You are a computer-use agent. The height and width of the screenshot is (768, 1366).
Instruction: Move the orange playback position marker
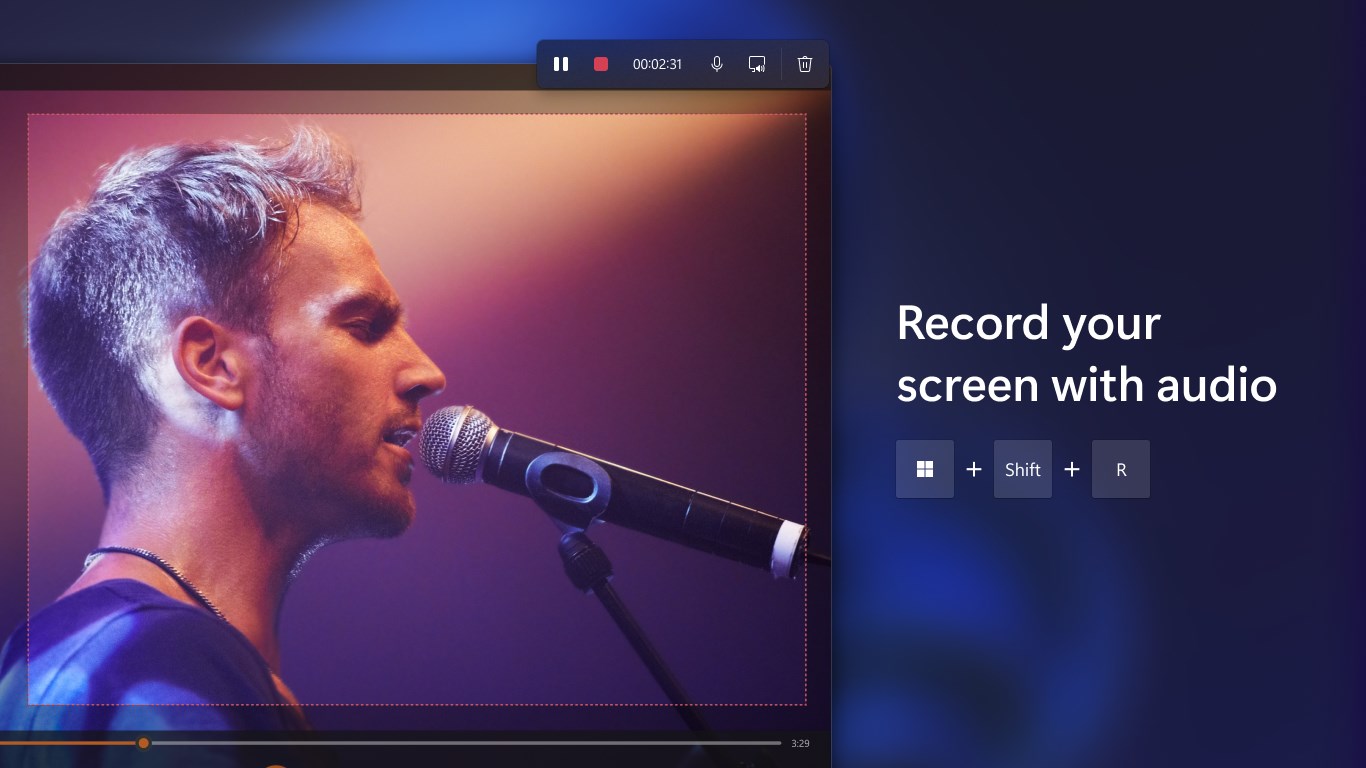pyautogui.click(x=142, y=743)
